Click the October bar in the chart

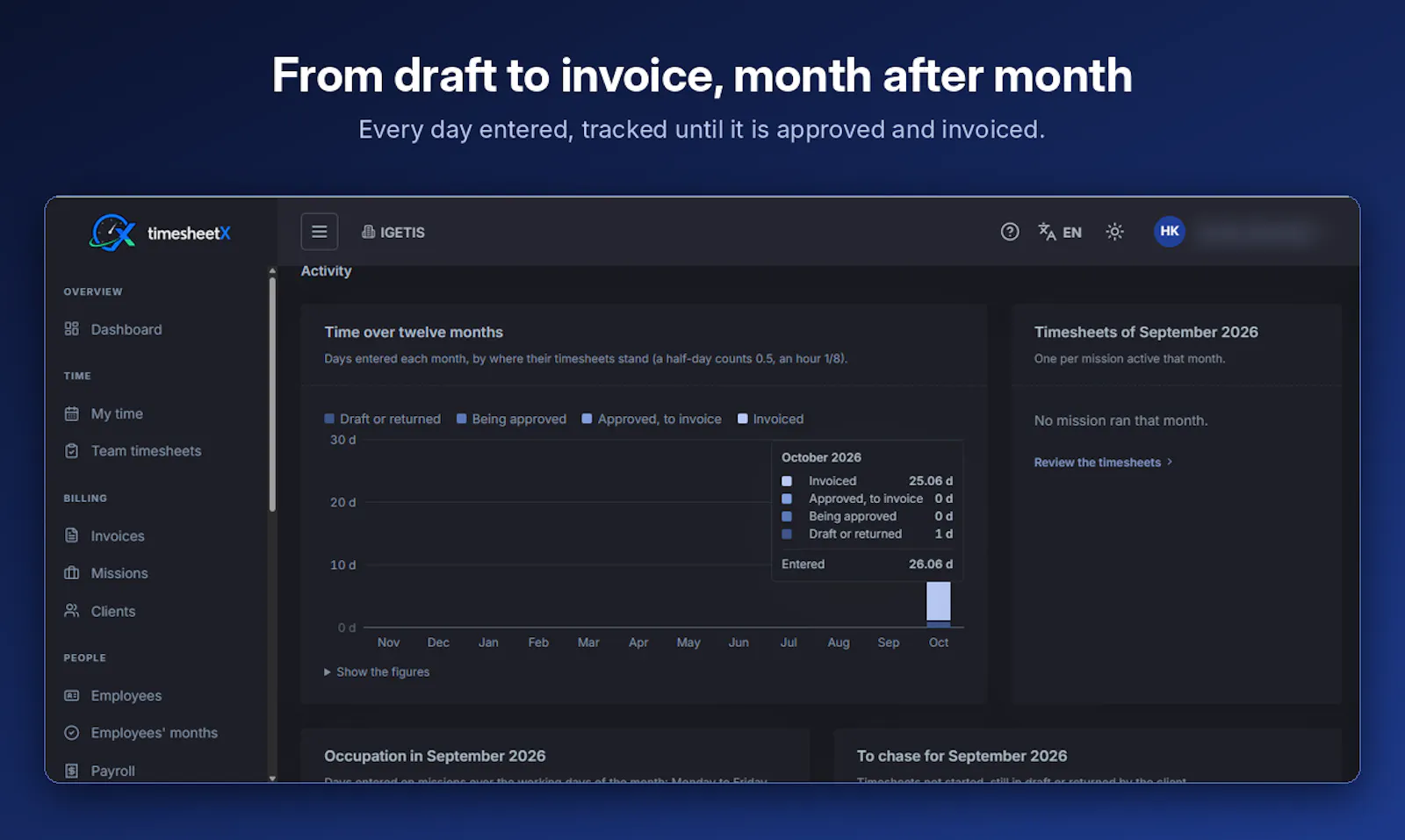click(x=938, y=603)
